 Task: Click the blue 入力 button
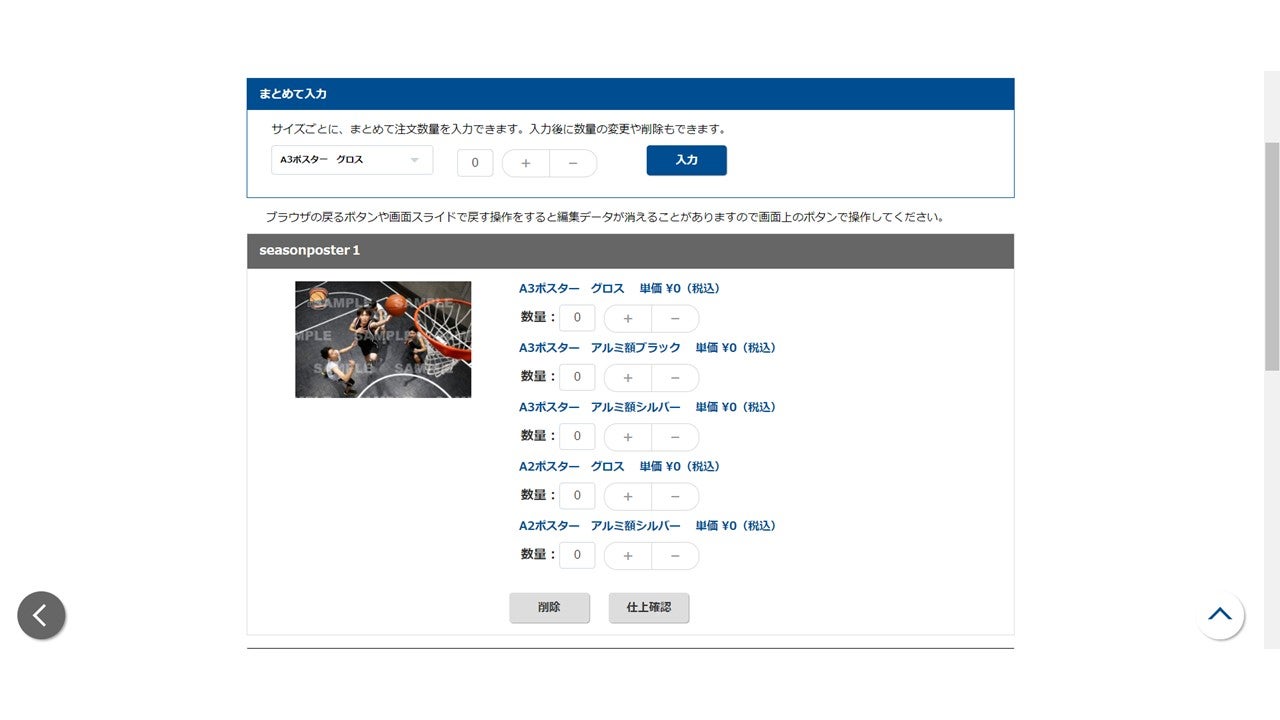pyautogui.click(x=687, y=160)
